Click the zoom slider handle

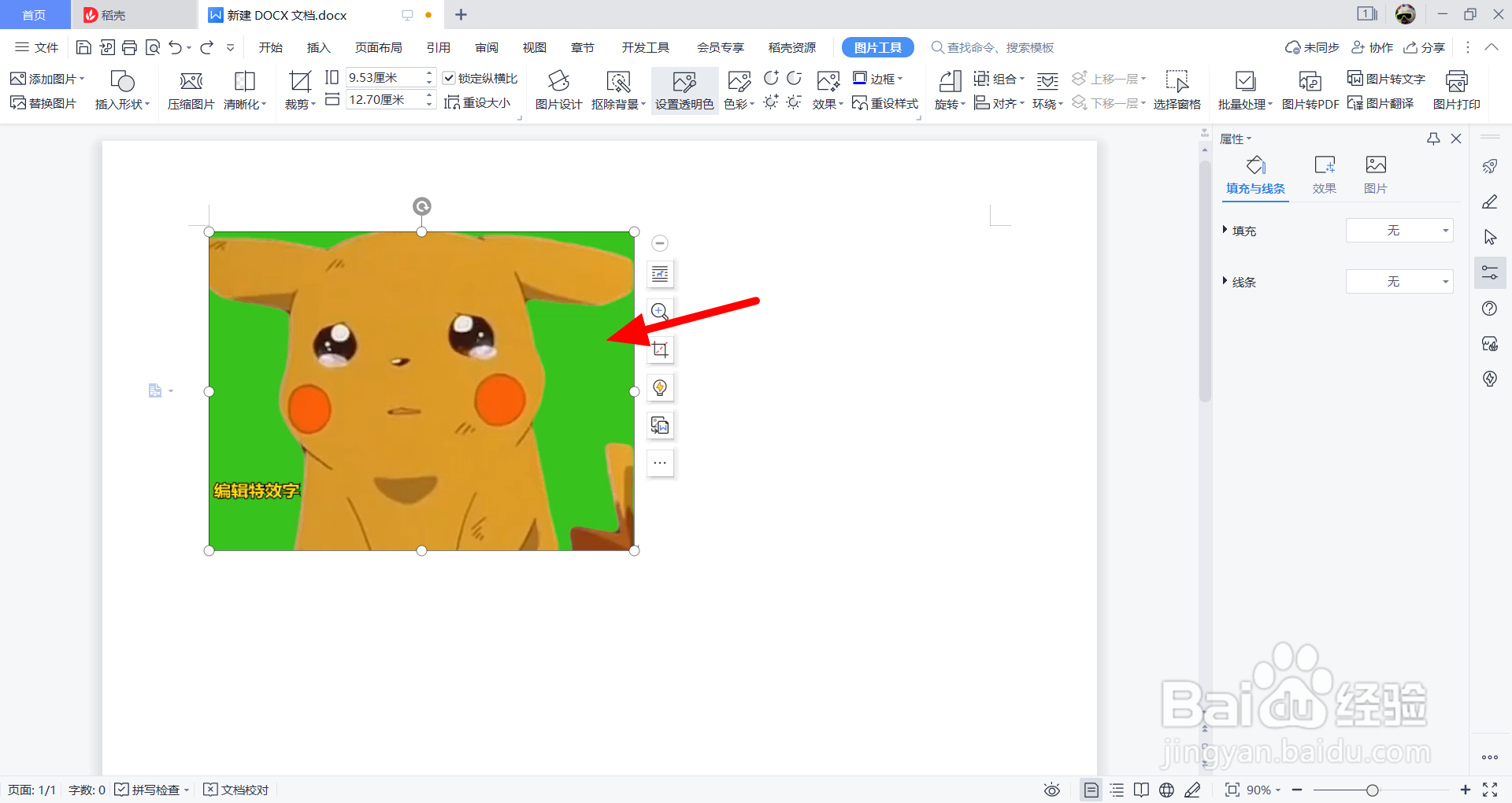[x=1373, y=790]
